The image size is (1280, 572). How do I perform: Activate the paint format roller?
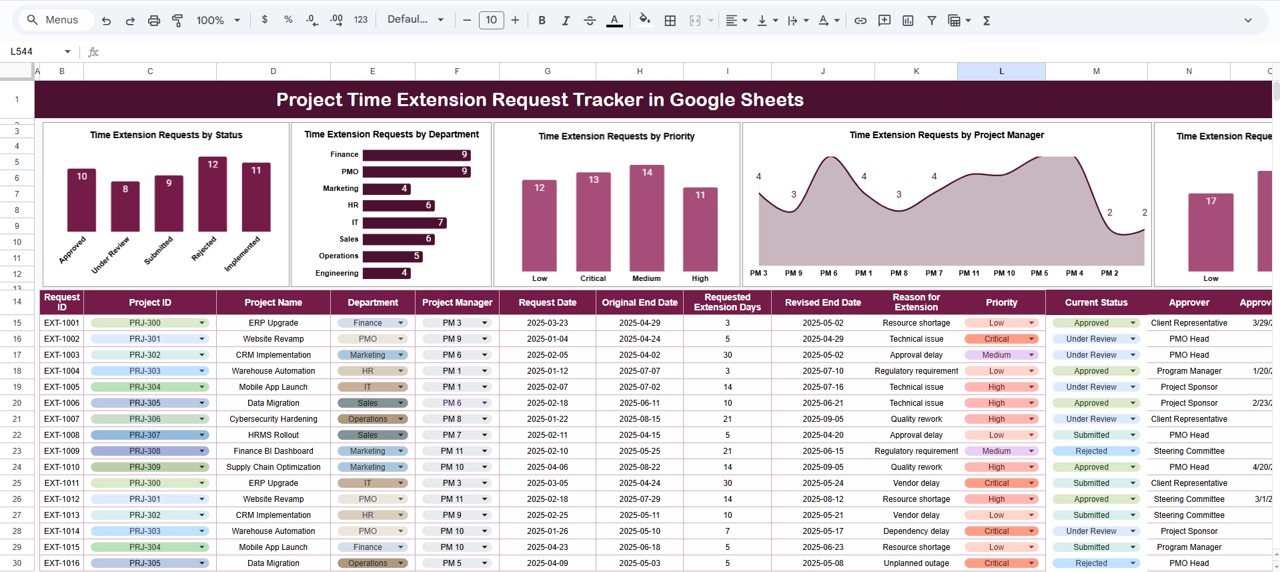coord(178,20)
